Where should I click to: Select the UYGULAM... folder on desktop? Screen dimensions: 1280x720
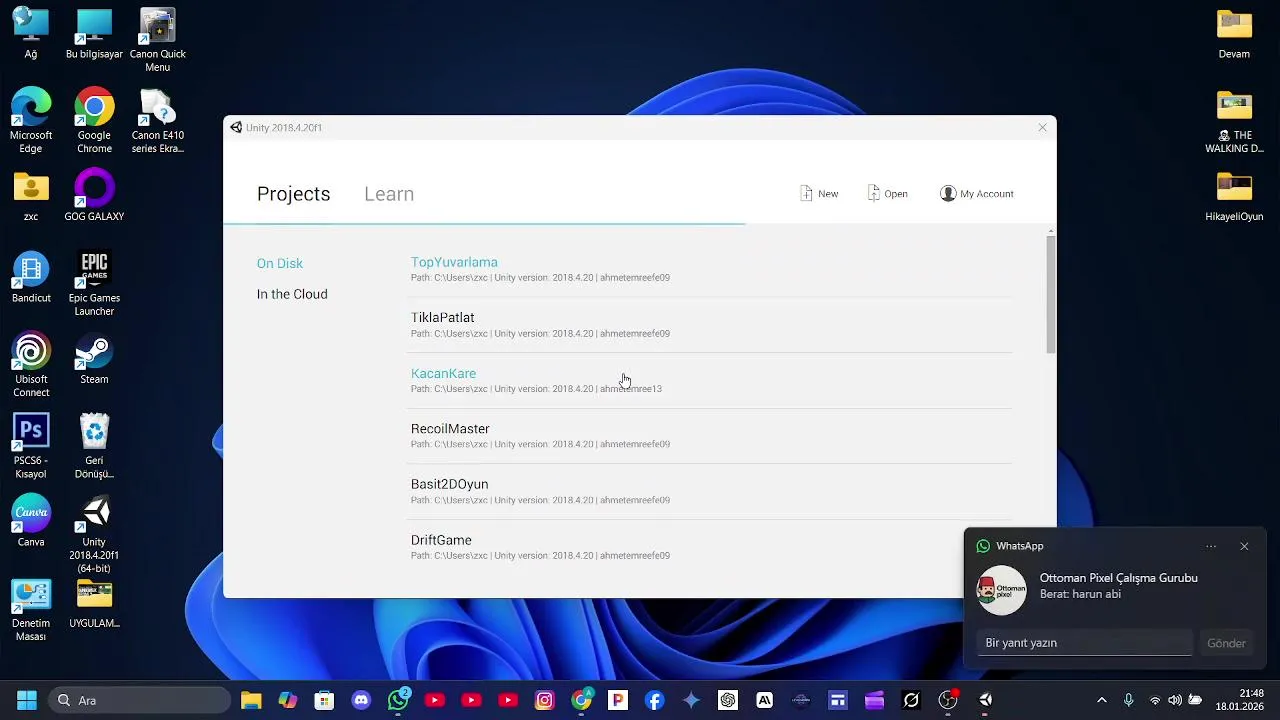(94, 604)
